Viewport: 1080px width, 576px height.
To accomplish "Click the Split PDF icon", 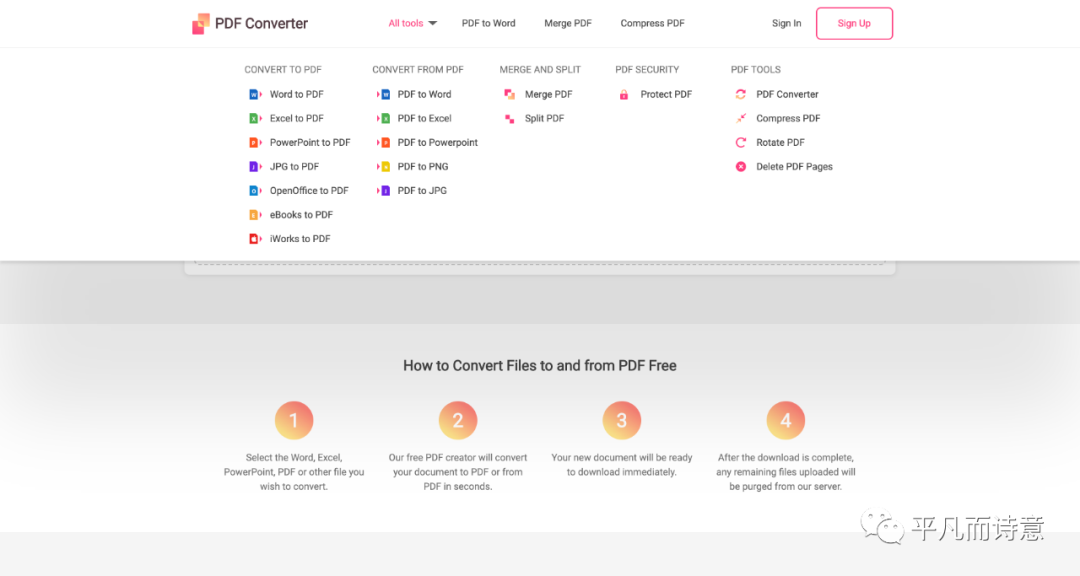I will click(x=510, y=119).
